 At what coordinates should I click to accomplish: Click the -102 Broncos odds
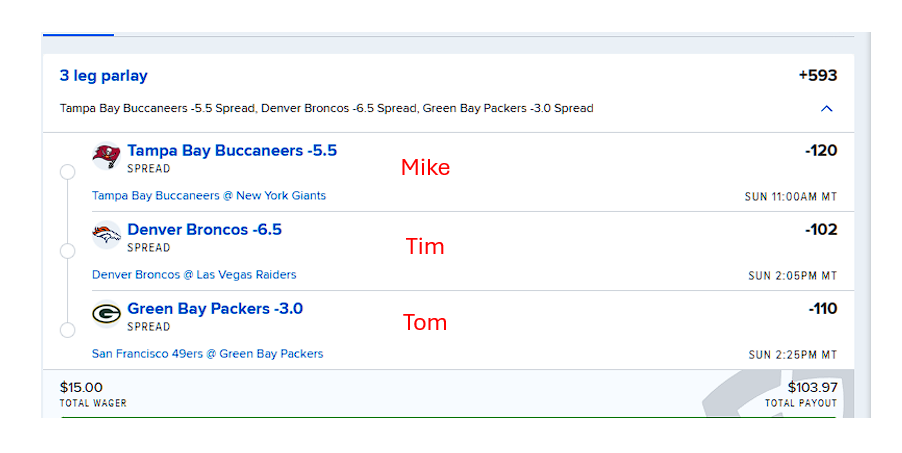click(x=820, y=230)
